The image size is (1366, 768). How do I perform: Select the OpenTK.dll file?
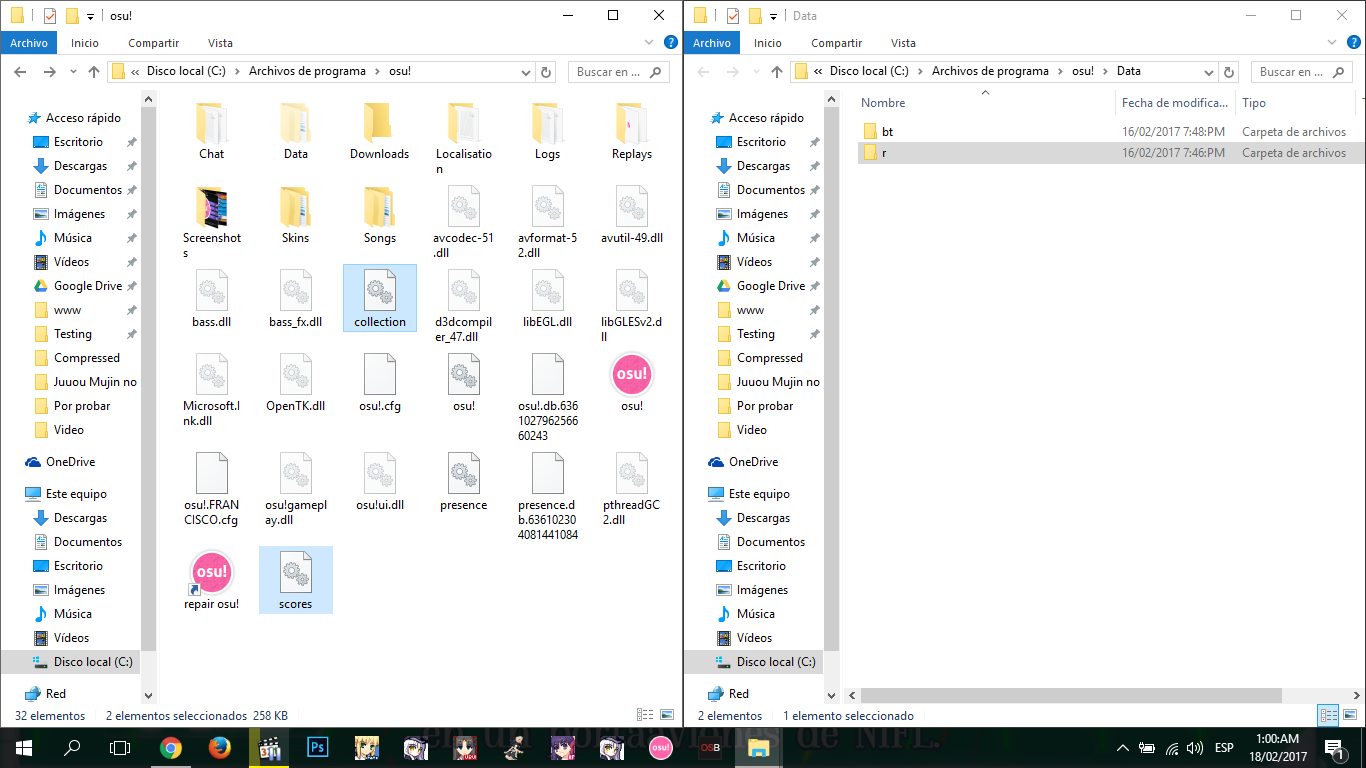(296, 383)
